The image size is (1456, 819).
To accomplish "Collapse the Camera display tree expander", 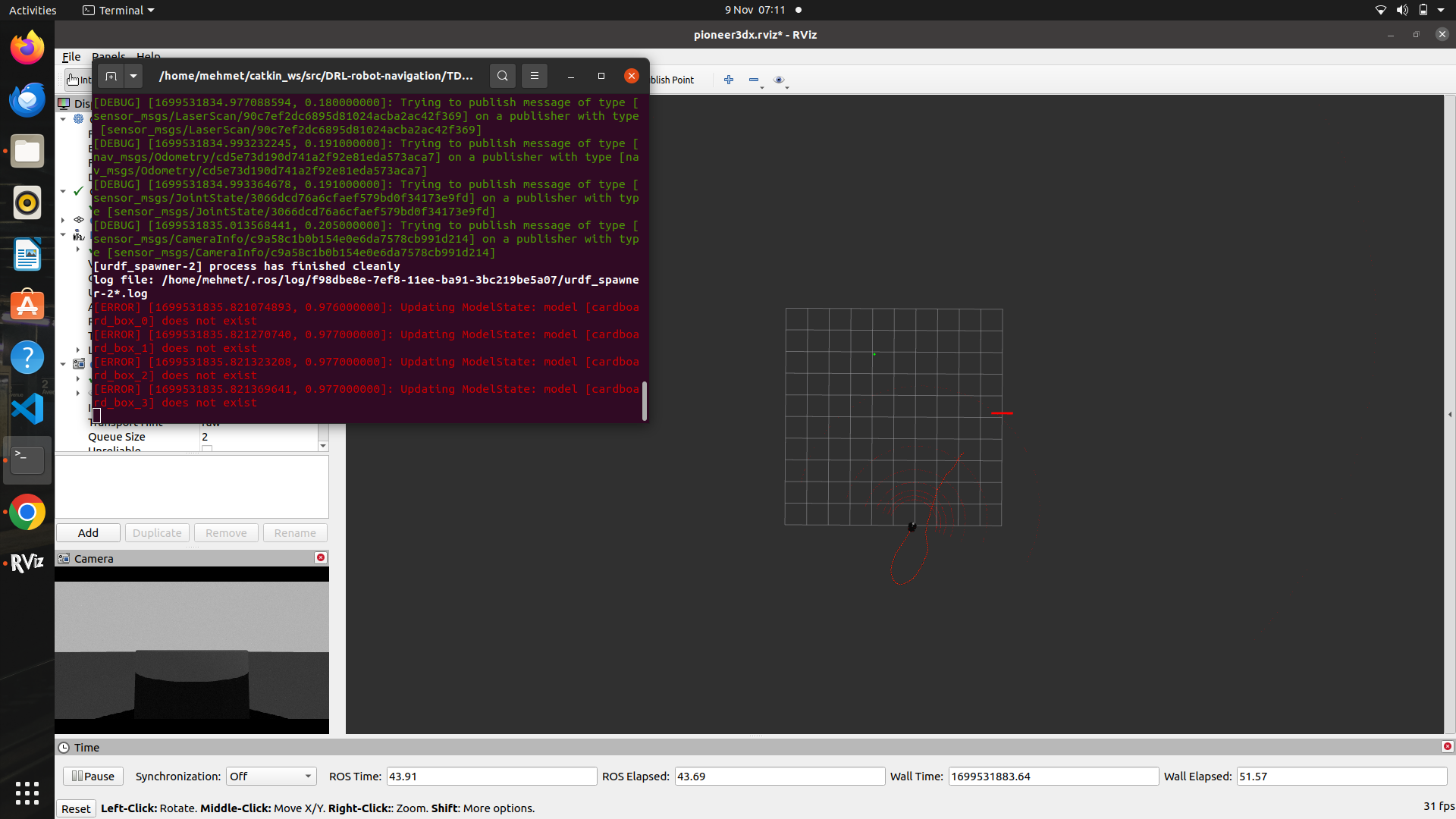I will click(63, 363).
